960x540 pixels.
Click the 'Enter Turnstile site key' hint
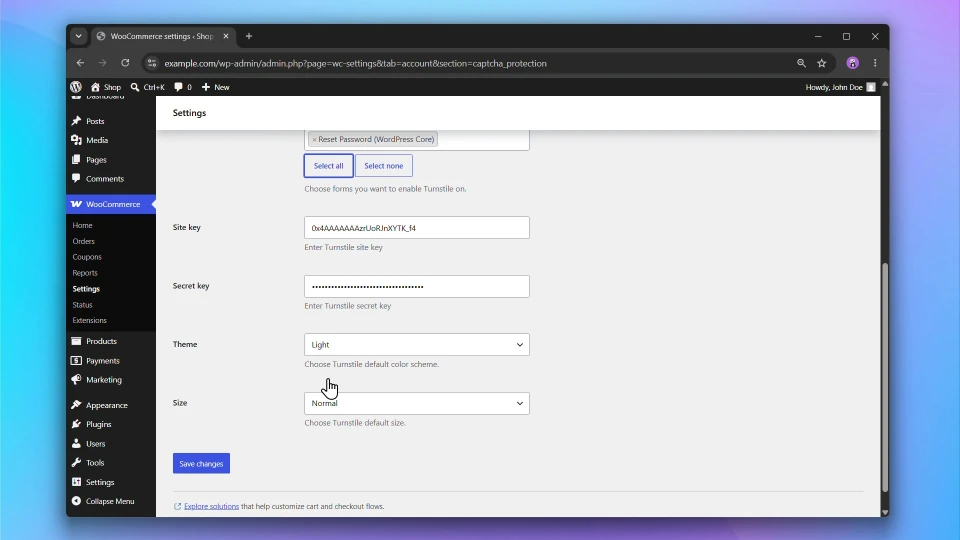[343, 247]
